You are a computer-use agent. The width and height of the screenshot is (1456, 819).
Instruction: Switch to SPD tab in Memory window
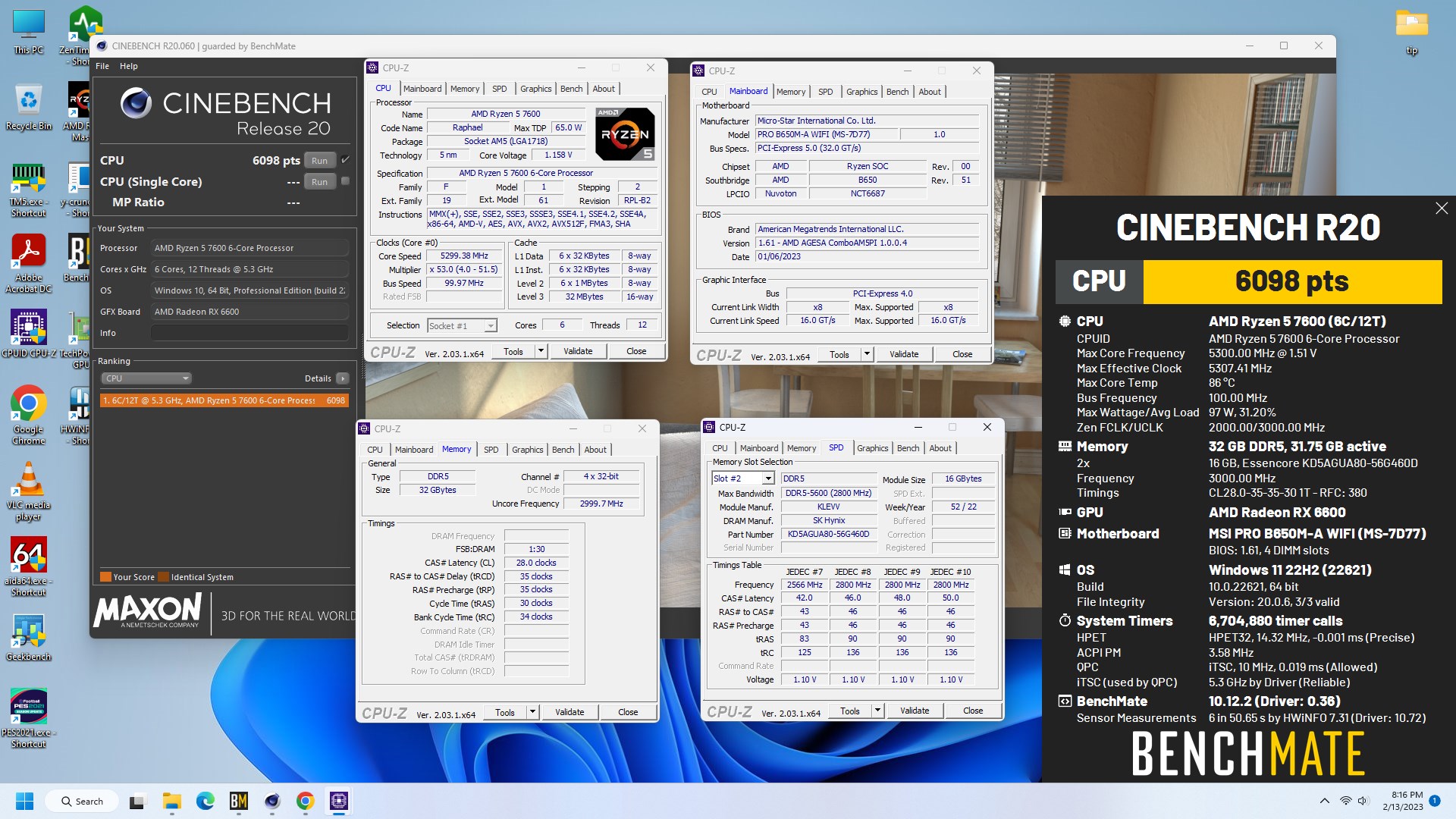491,450
